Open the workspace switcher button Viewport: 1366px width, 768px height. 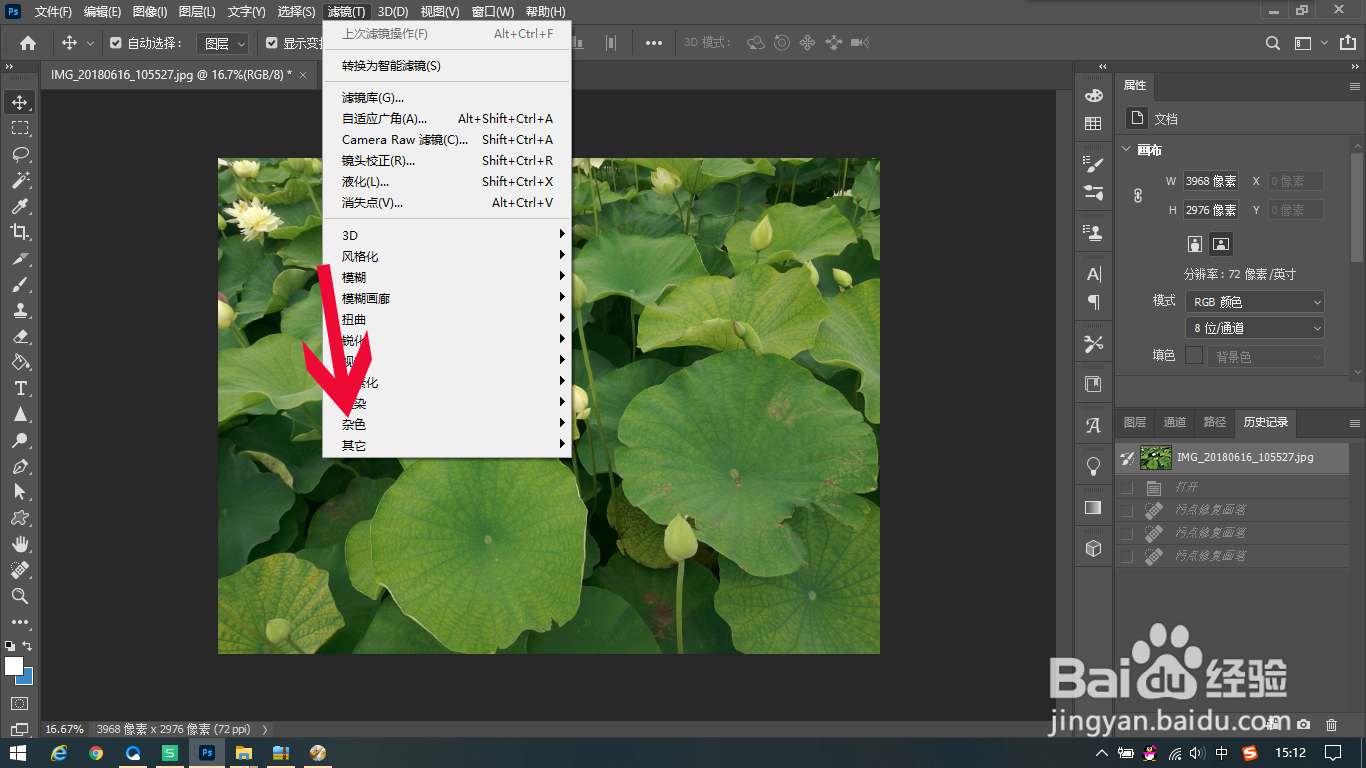pyautogui.click(x=1303, y=43)
